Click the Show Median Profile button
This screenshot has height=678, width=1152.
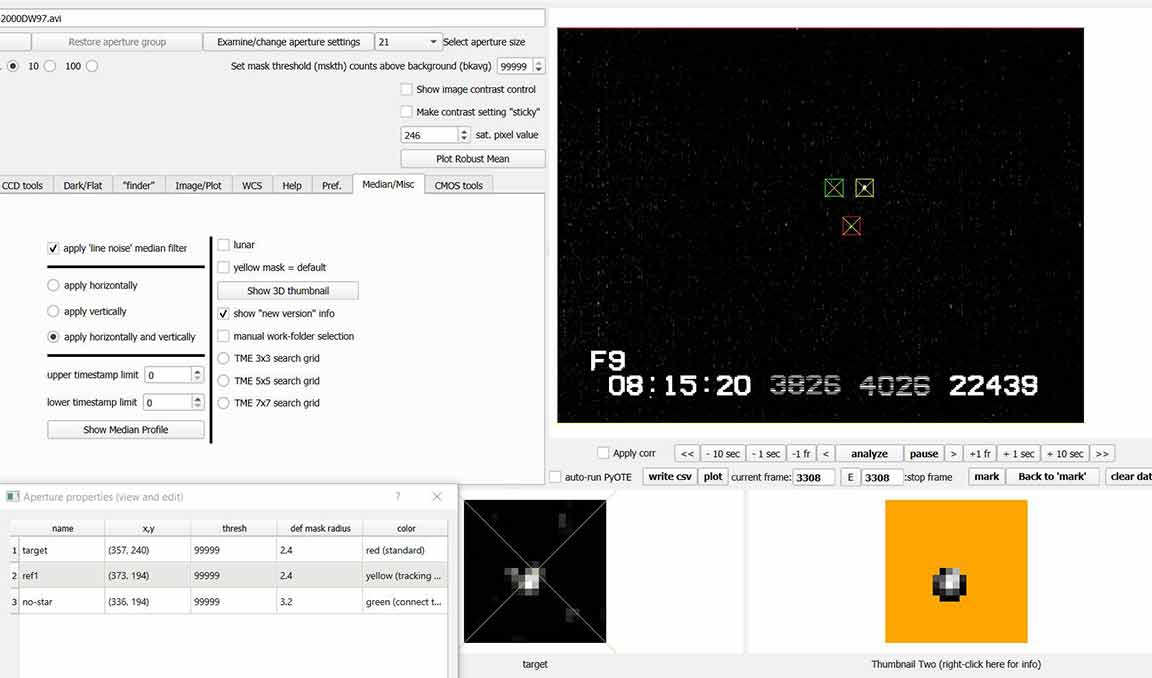pos(126,429)
